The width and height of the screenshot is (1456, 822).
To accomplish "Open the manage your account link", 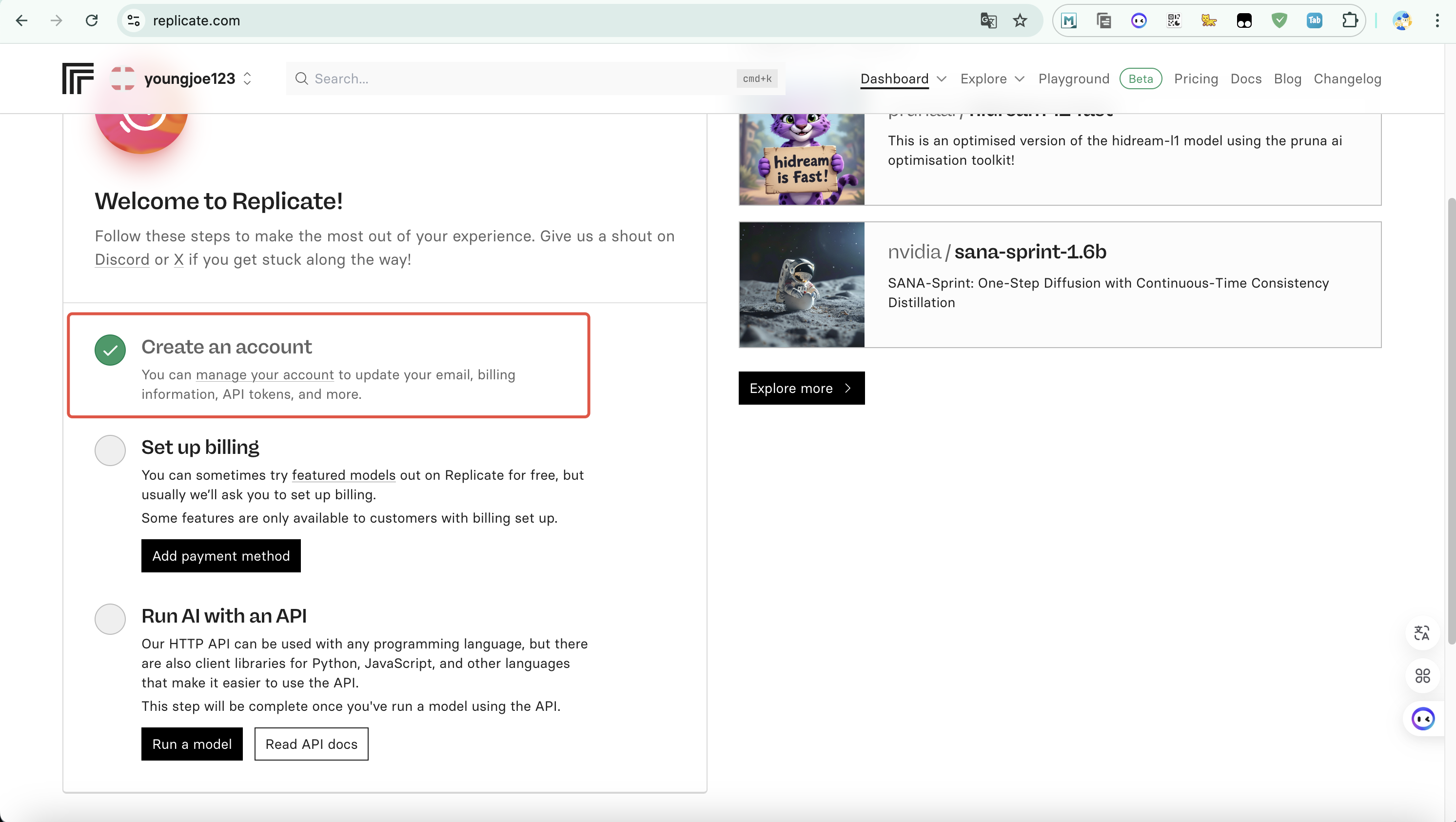I will tap(264, 374).
